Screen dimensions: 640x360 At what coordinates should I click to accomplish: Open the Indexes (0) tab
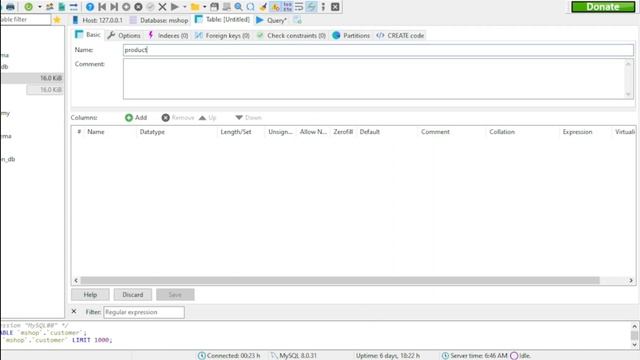coord(168,36)
